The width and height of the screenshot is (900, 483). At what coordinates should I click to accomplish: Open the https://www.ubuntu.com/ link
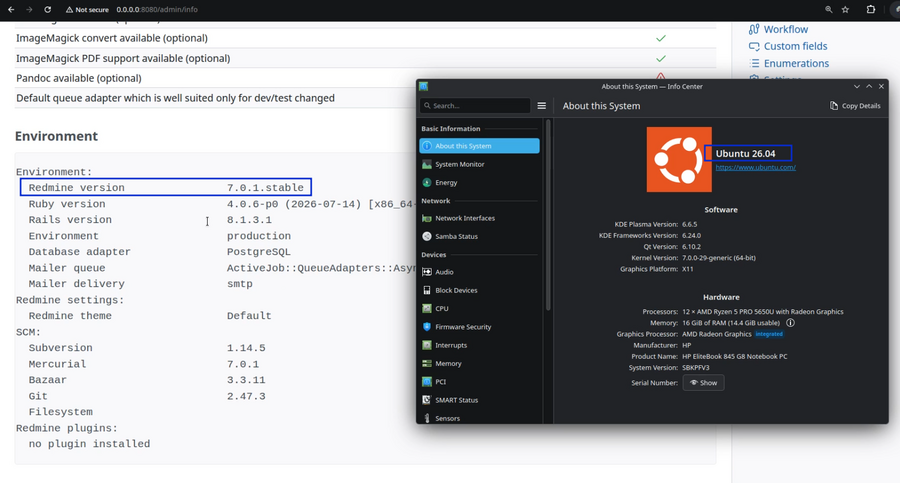pos(755,167)
